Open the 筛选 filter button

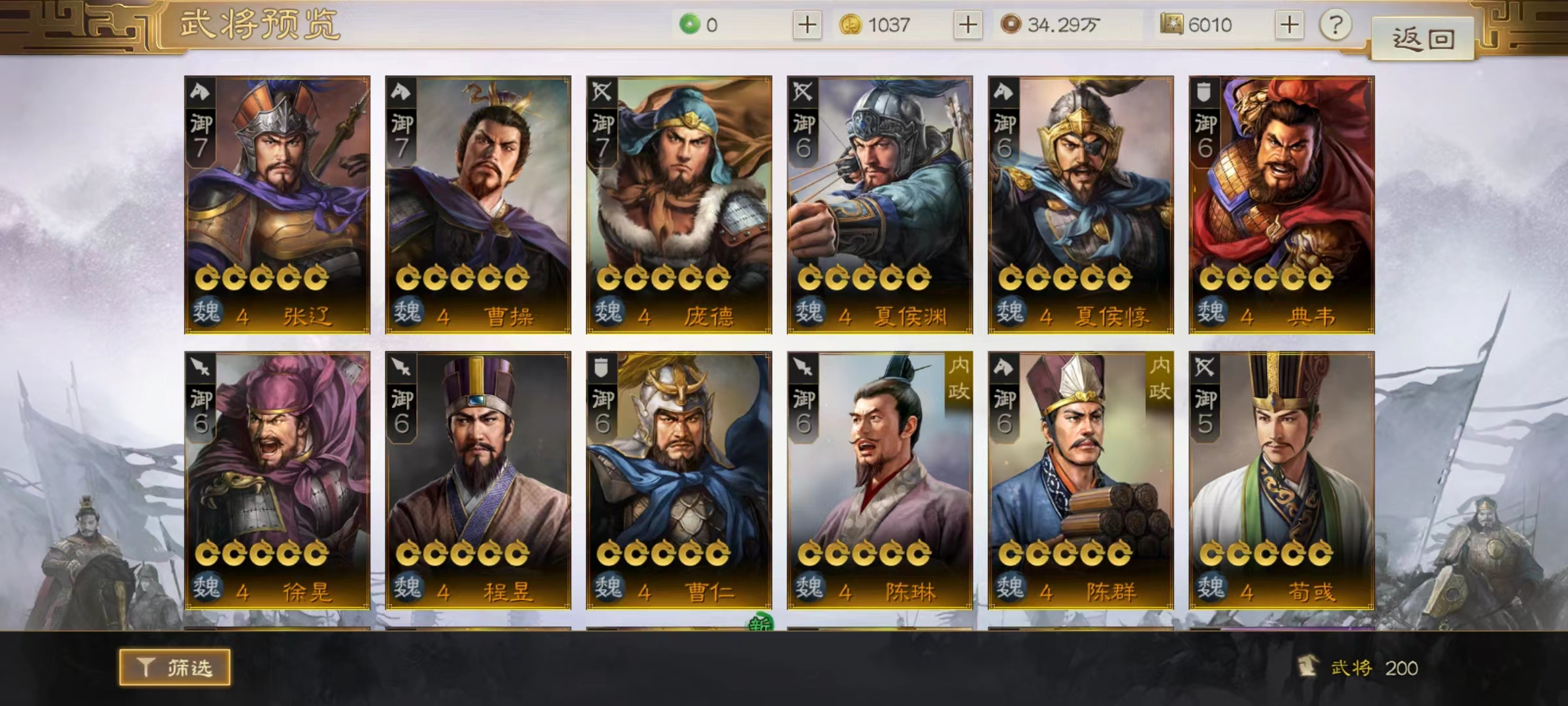click(x=174, y=667)
